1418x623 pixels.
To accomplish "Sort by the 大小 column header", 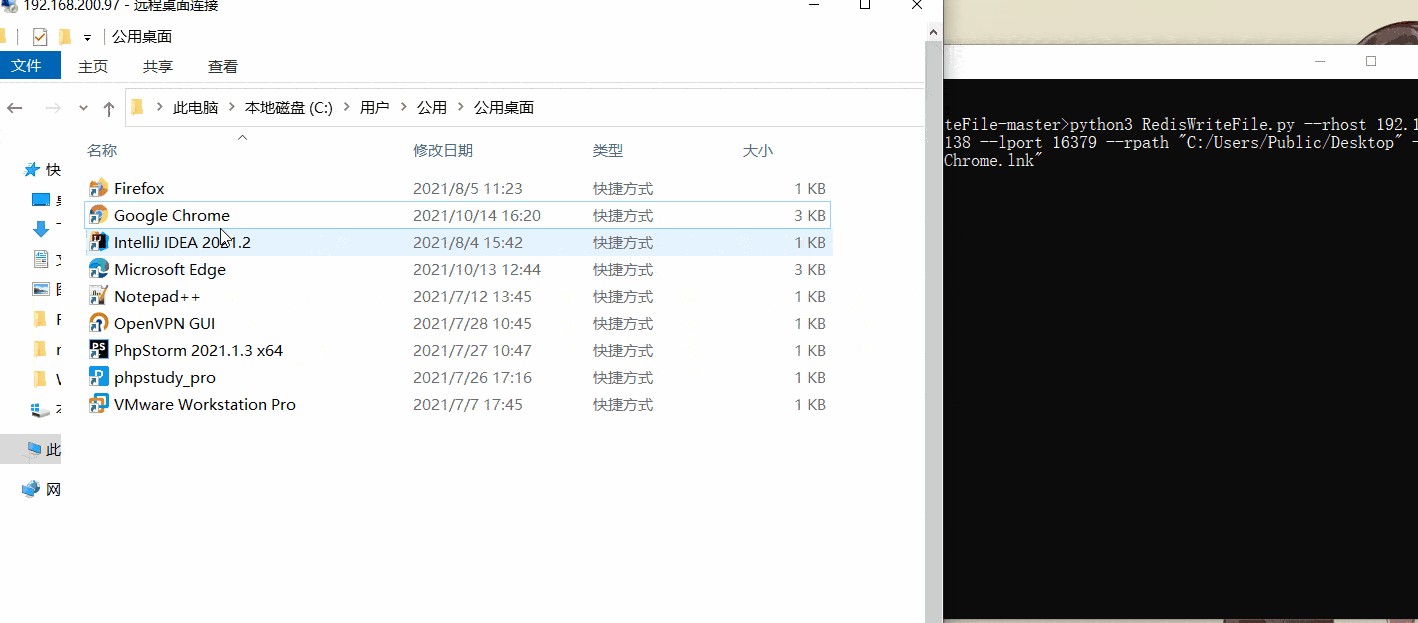I will 758,151.
